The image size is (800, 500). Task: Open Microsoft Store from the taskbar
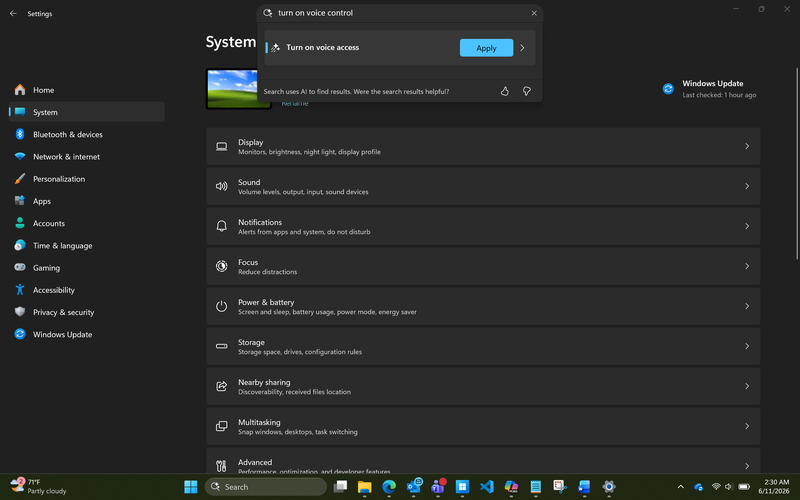click(462, 487)
